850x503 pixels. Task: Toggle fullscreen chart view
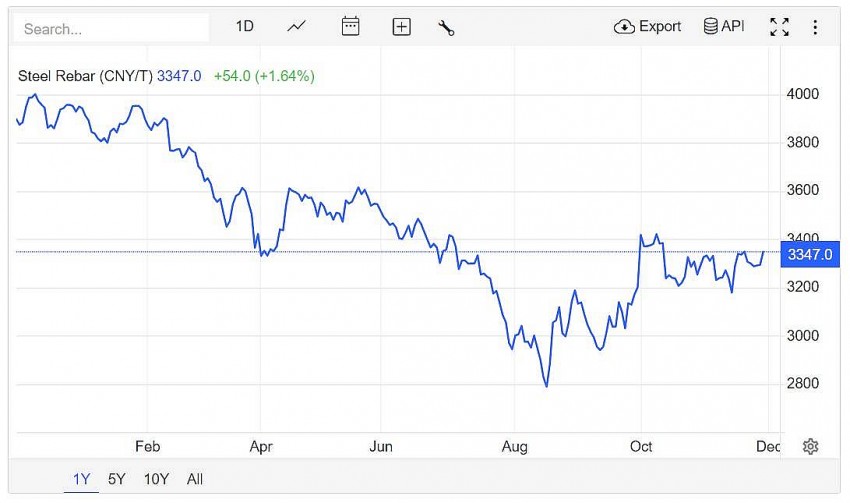click(x=779, y=27)
